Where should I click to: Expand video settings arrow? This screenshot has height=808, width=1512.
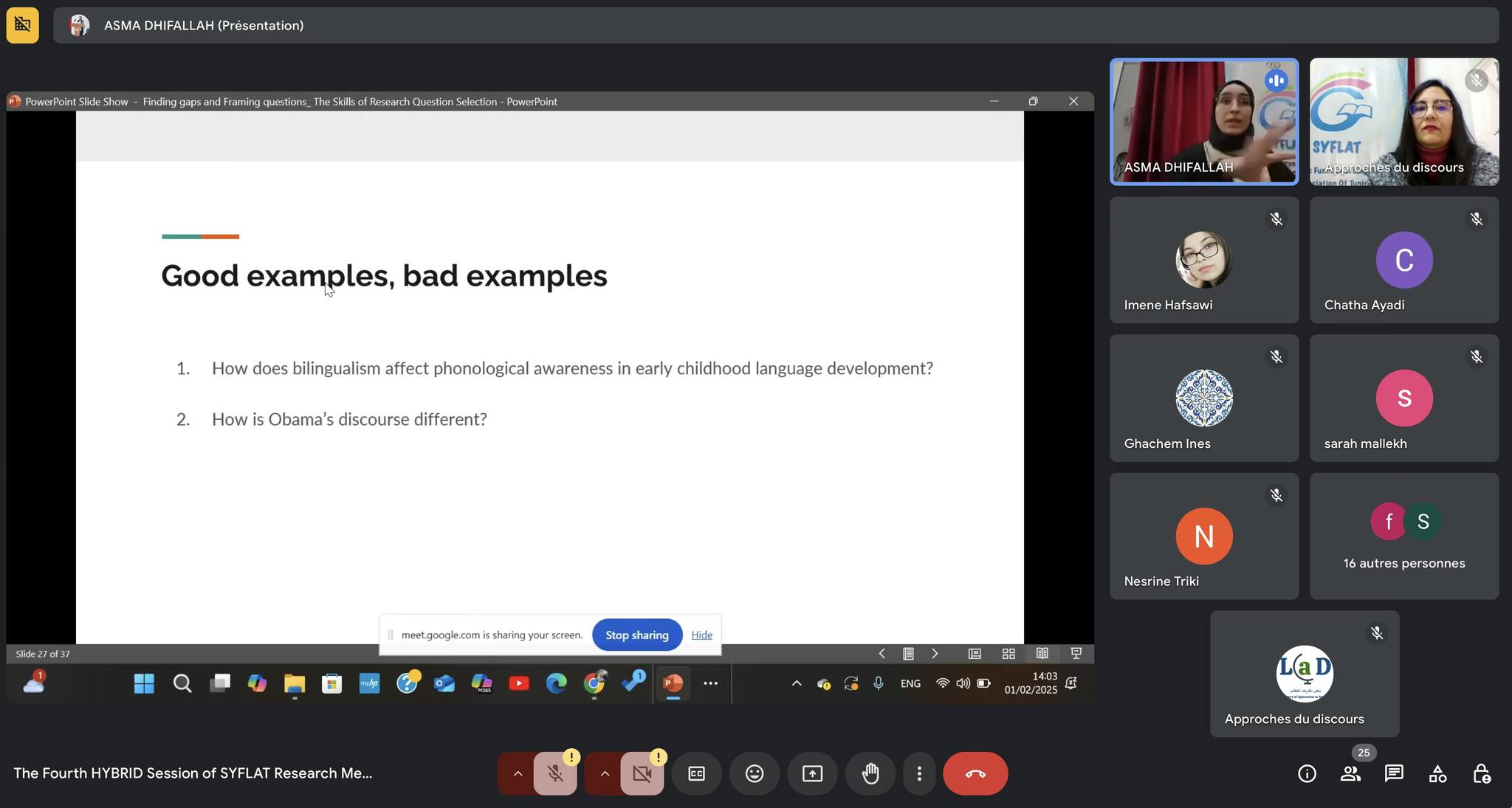[605, 773]
